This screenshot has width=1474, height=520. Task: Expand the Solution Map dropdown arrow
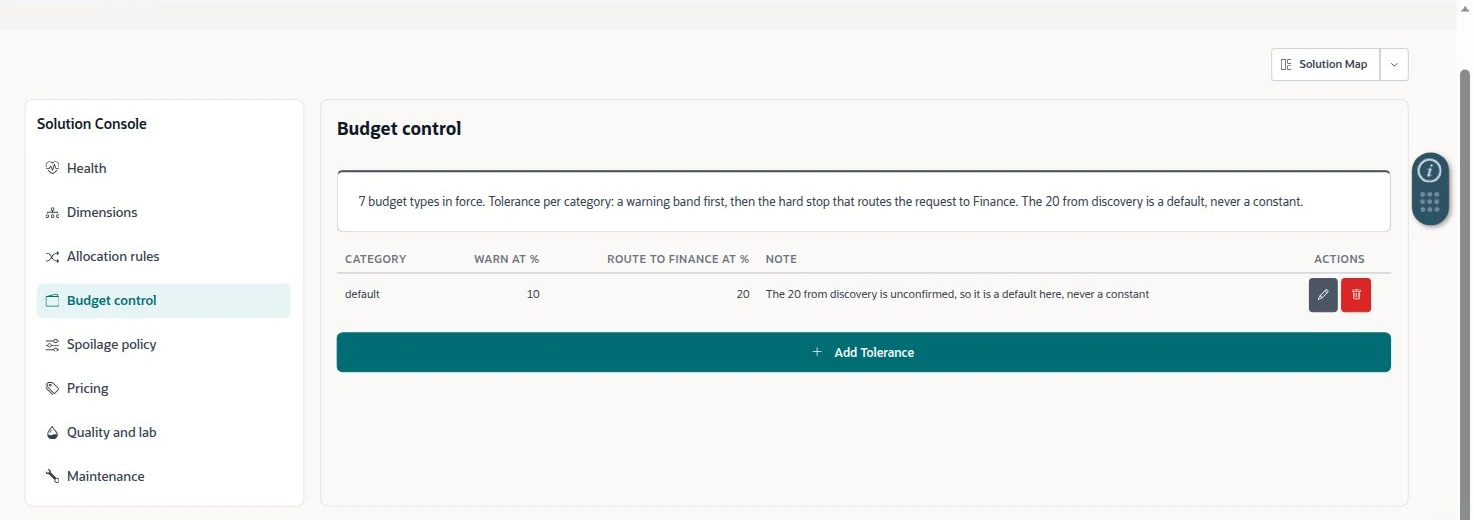point(1394,64)
